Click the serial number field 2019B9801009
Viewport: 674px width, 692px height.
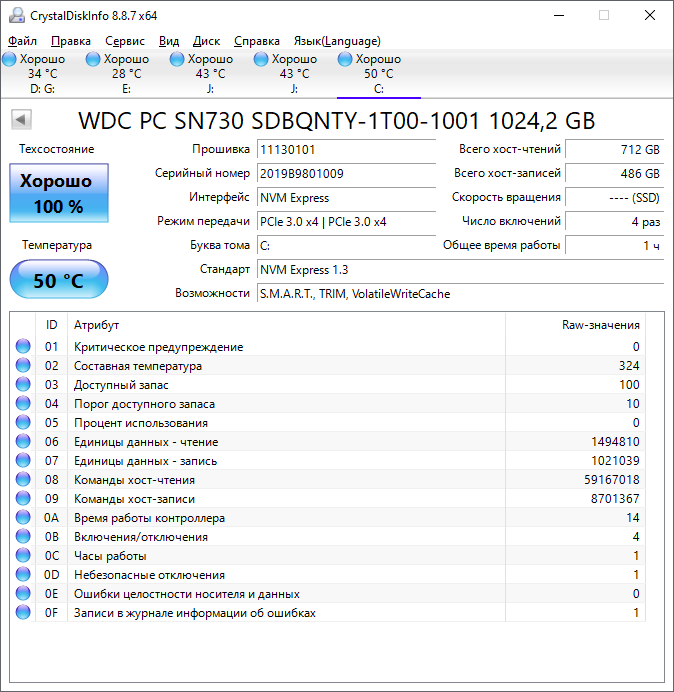pyautogui.click(x=346, y=173)
